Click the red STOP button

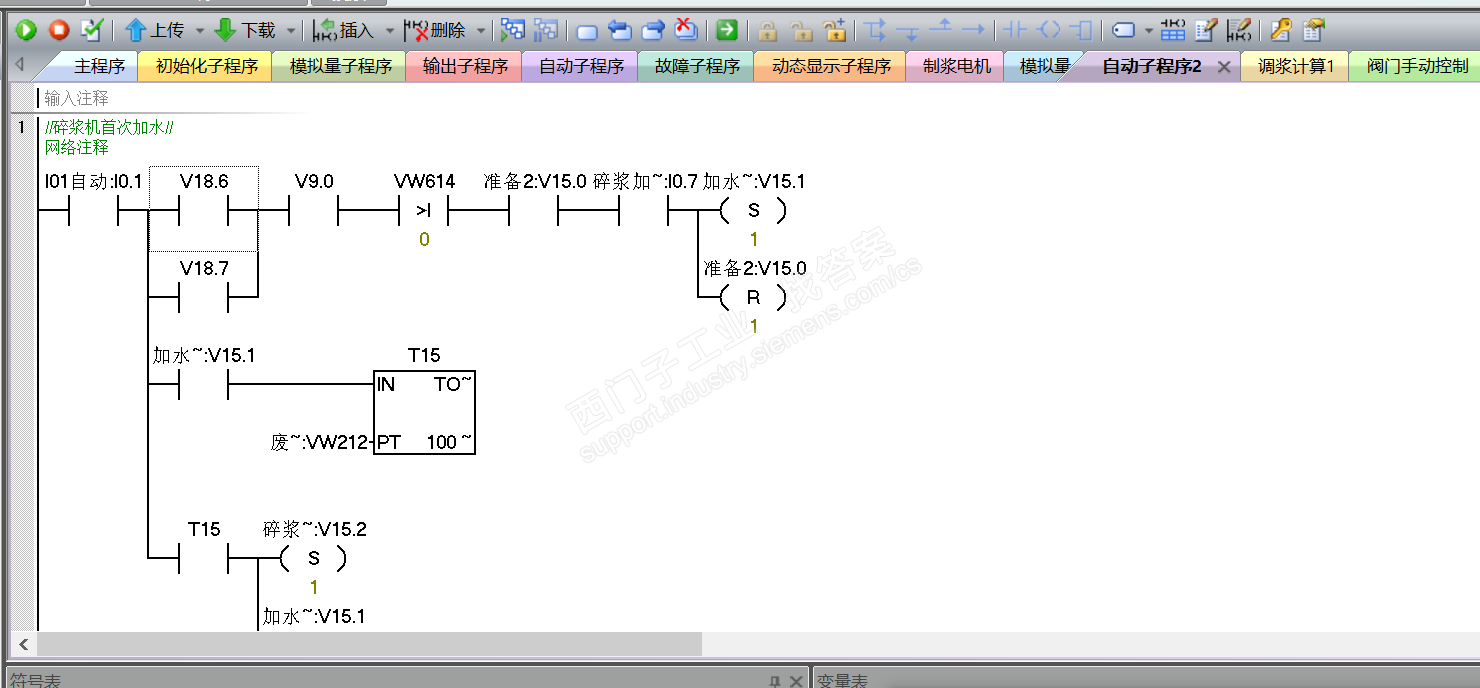click(x=59, y=30)
